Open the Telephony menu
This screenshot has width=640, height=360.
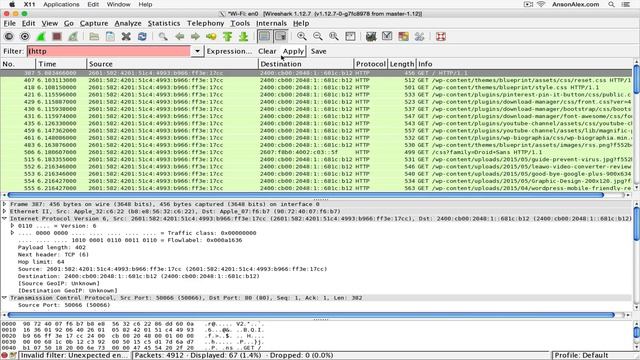(205, 23)
